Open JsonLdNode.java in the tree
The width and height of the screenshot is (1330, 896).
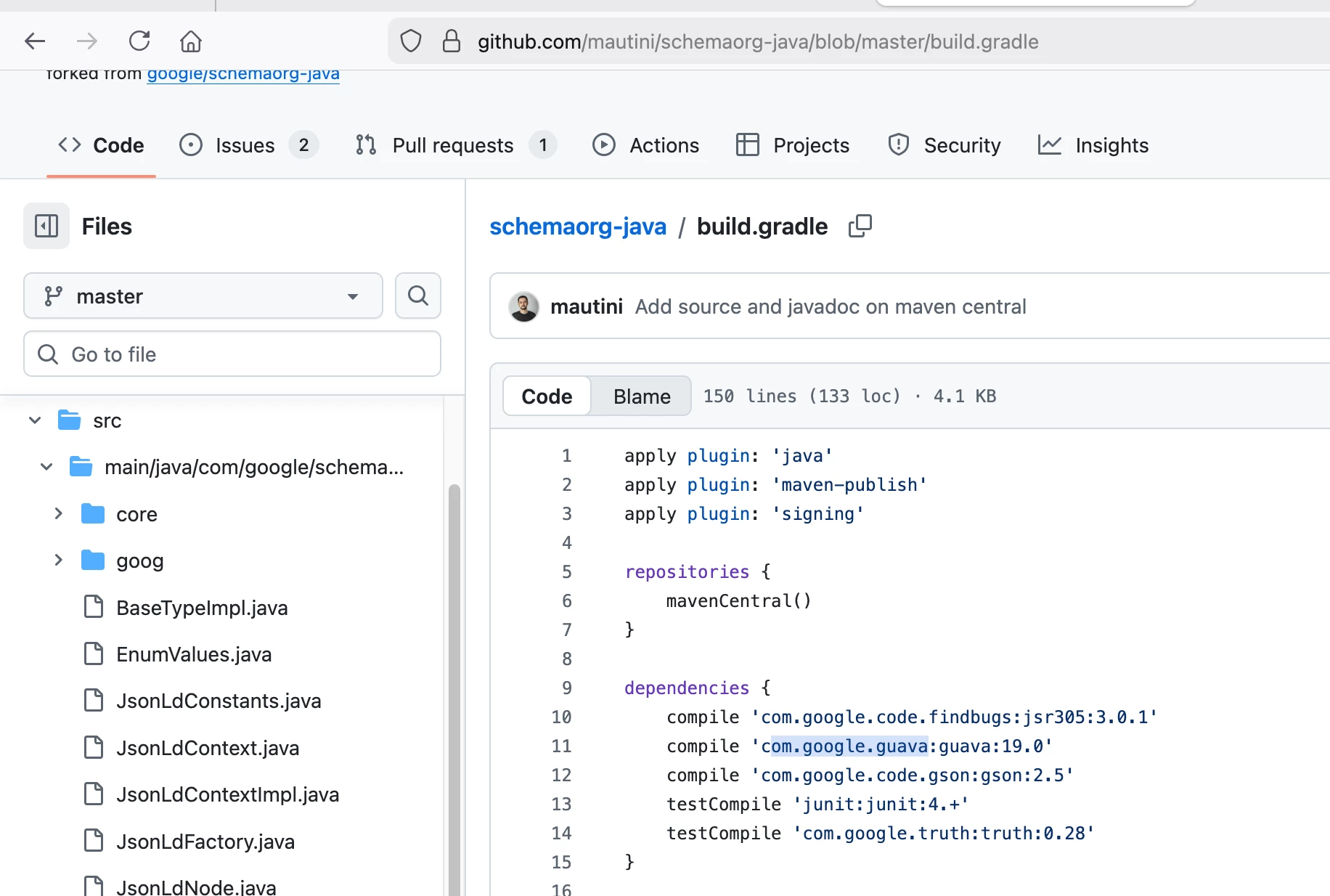(196, 887)
